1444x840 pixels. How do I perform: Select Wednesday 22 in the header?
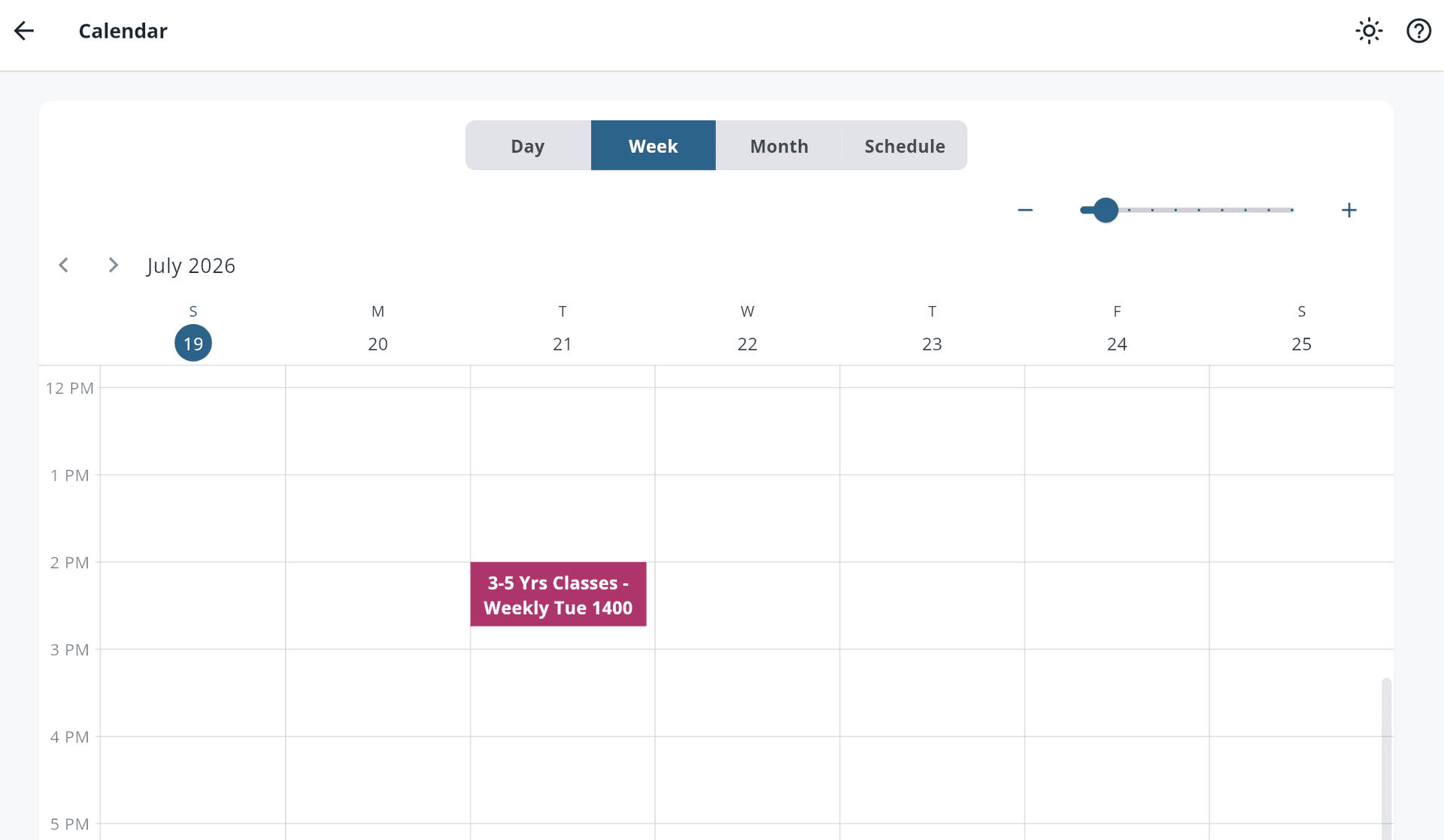tap(747, 344)
